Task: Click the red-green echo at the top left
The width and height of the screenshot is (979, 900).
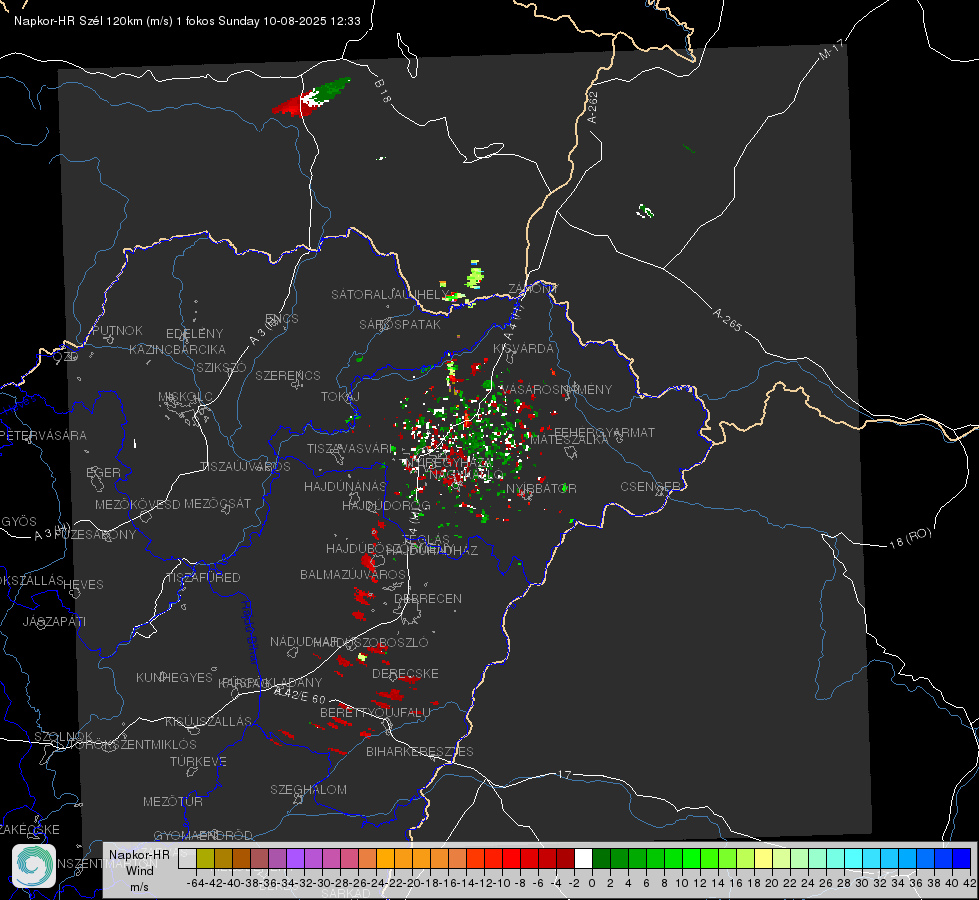Action: pyautogui.click(x=311, y=97)
